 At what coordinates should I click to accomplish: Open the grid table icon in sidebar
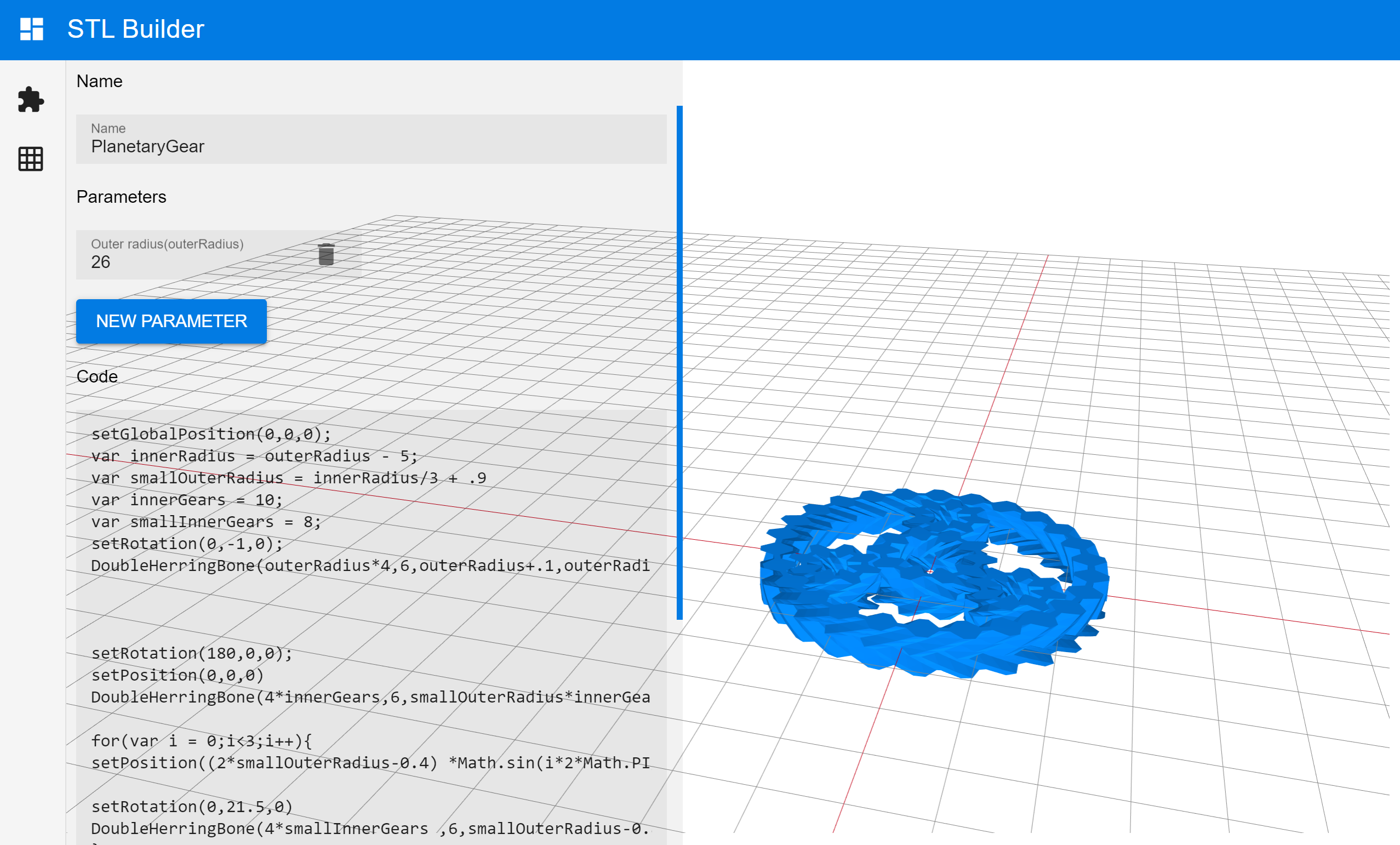[31, 158]
